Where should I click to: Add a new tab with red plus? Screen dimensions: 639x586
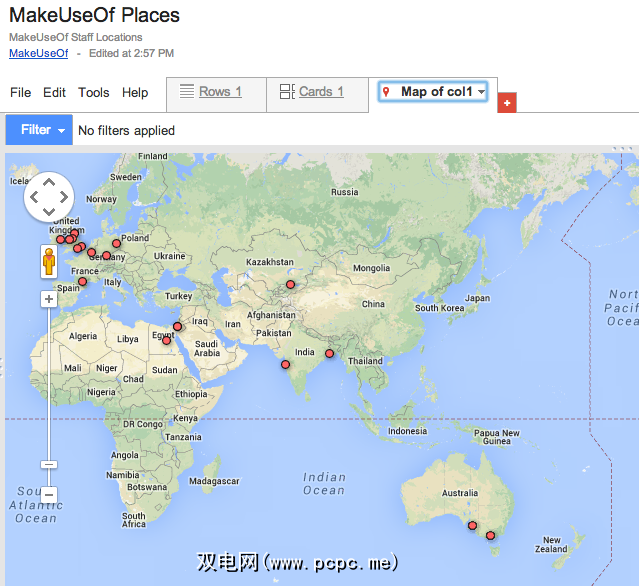click(507, 103)
